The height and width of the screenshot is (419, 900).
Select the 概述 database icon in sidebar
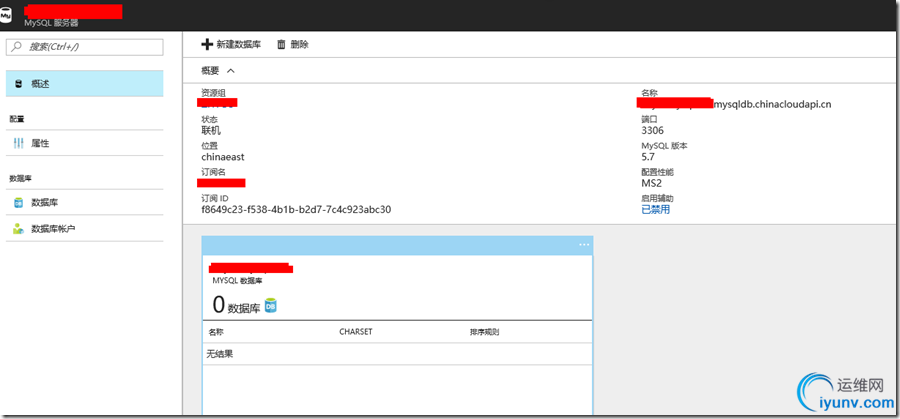[18, 84]
